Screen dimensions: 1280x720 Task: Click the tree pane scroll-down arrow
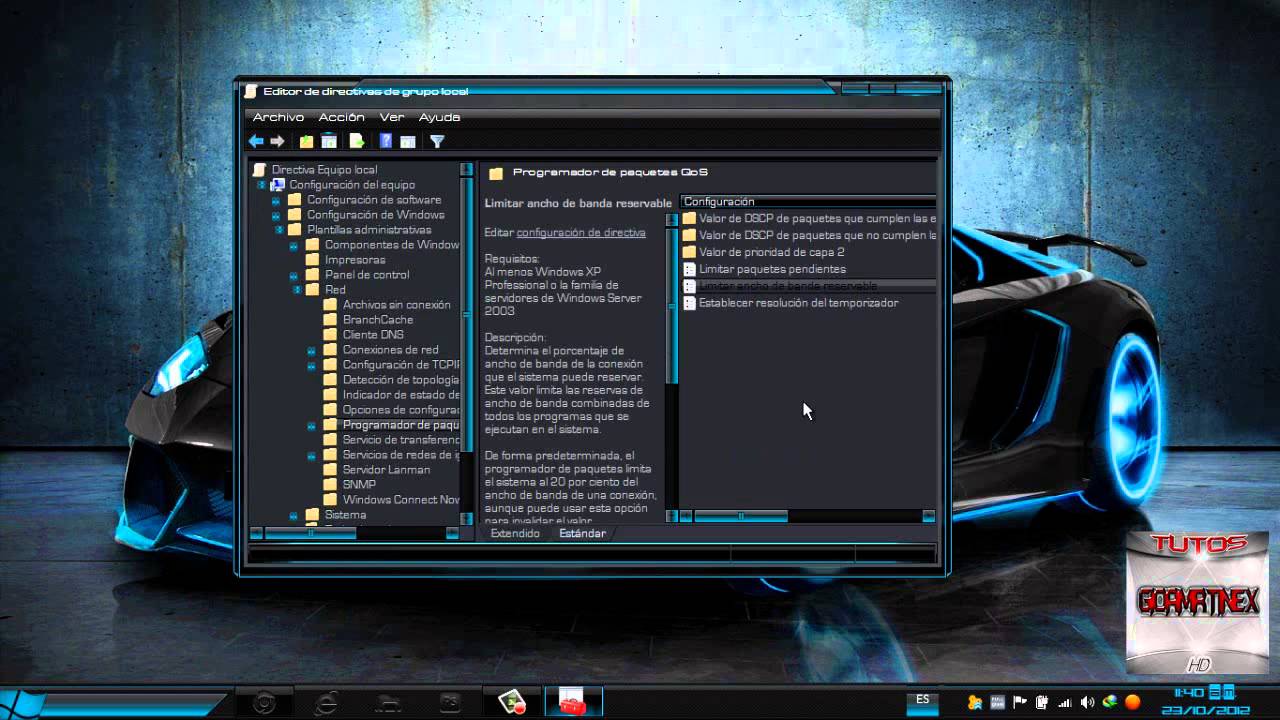click(466, 518)
